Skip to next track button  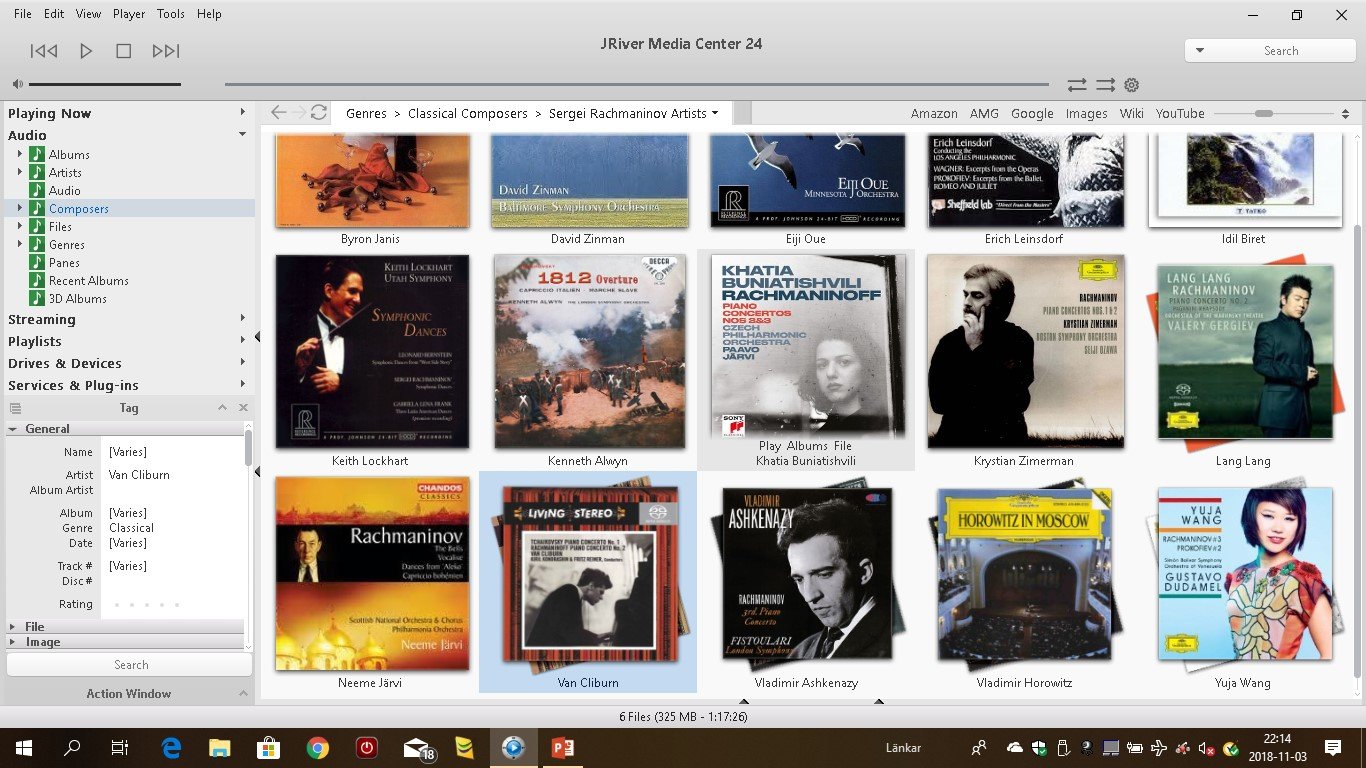pyautogui.click(x=166, y=51)
